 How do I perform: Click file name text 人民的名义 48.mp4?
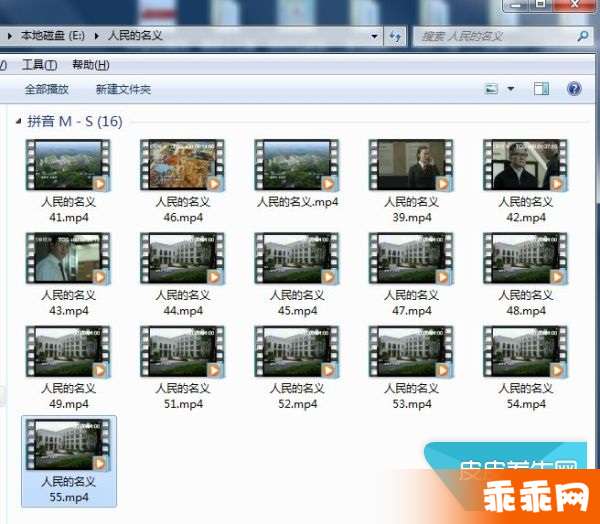pos(526,303)
